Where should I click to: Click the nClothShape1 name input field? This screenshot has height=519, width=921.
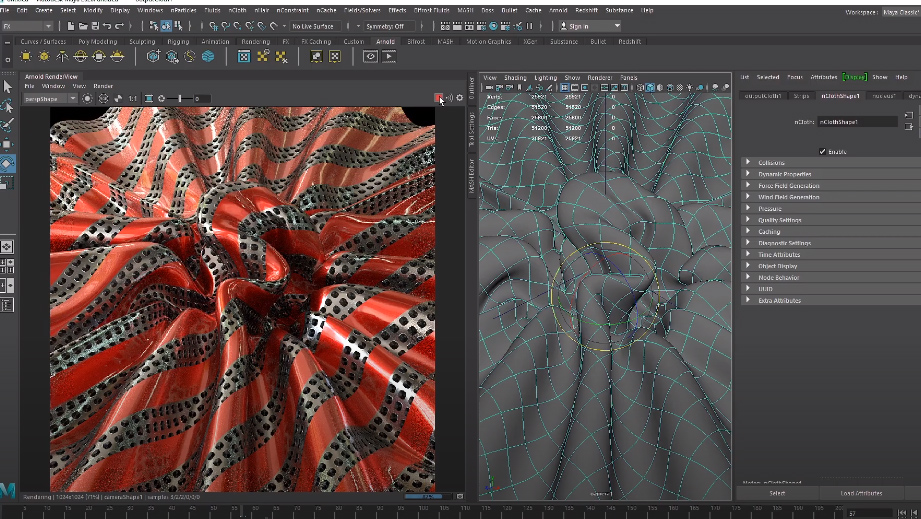coord(857,121)
